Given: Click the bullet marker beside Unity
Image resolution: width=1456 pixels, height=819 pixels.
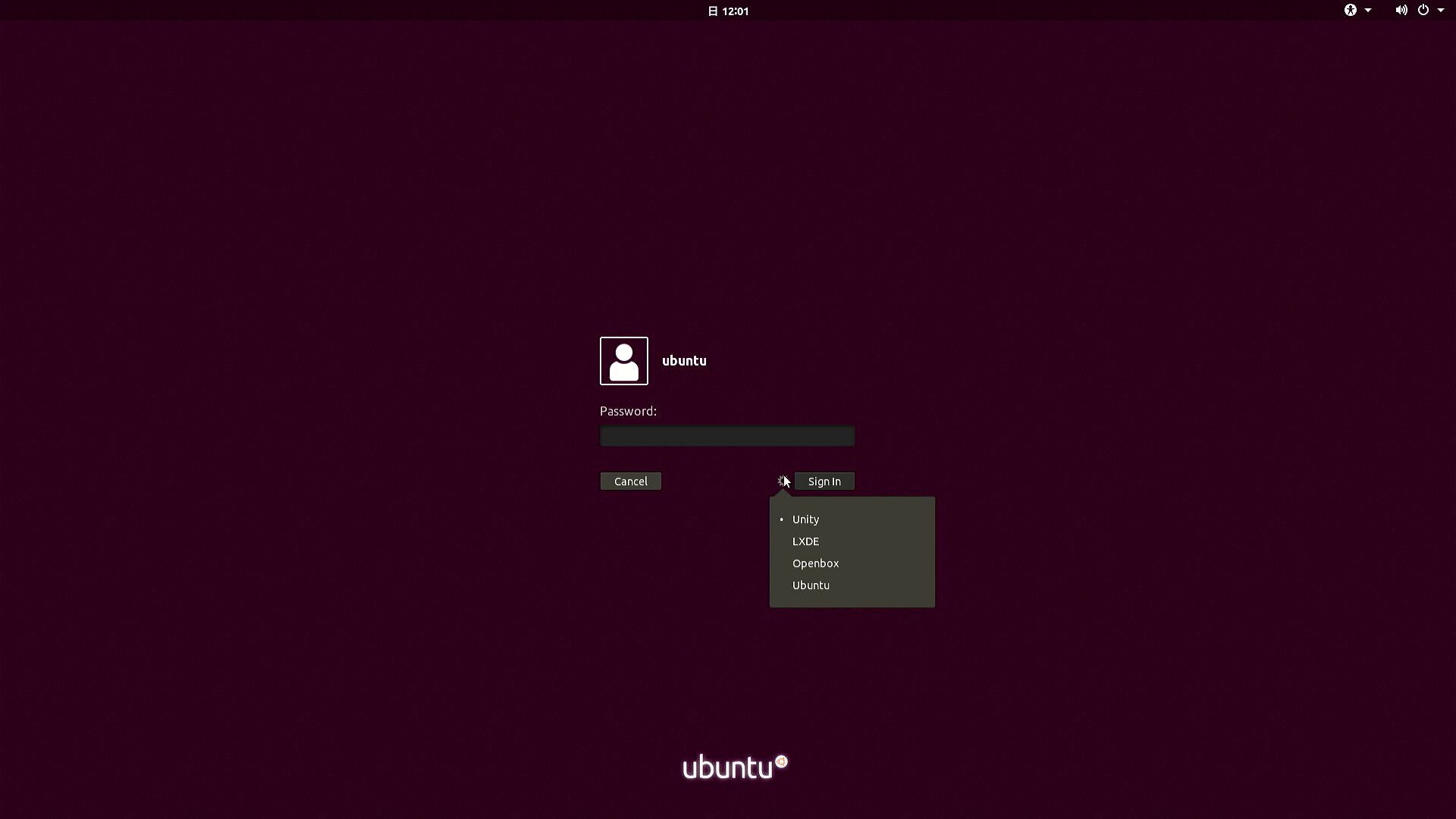Looking at the screenshot, I should coord(782,519).
